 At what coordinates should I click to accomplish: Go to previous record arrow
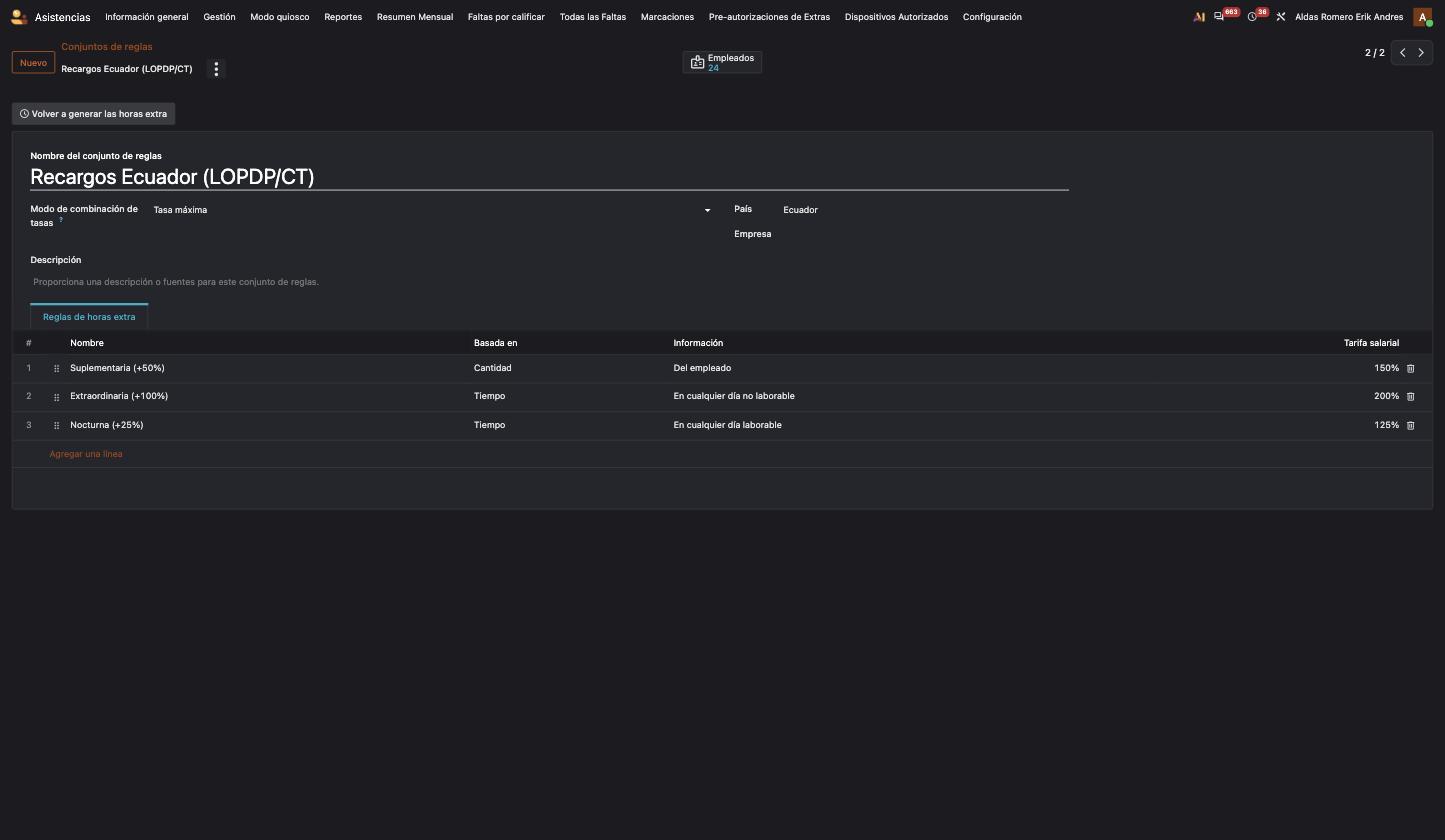[1402, 53]
